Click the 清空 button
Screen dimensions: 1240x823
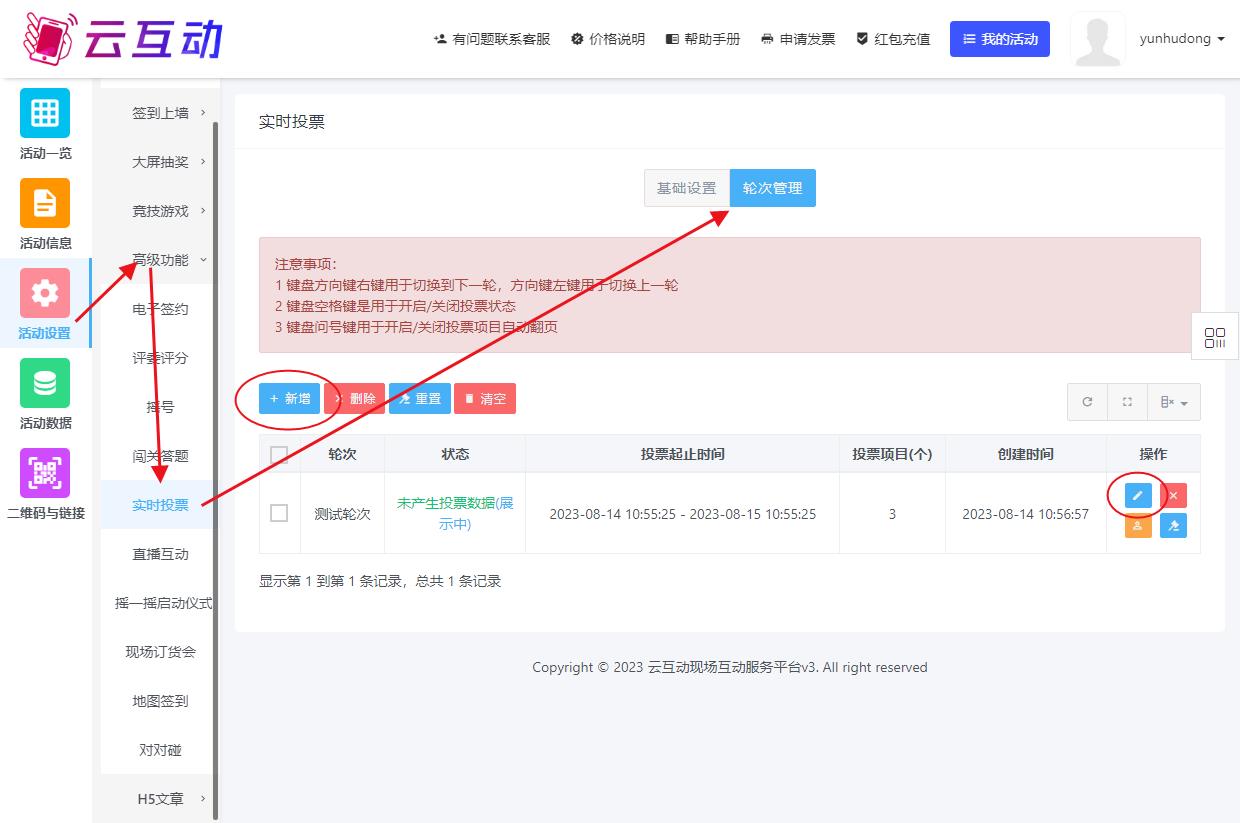(x=485, y=398)
